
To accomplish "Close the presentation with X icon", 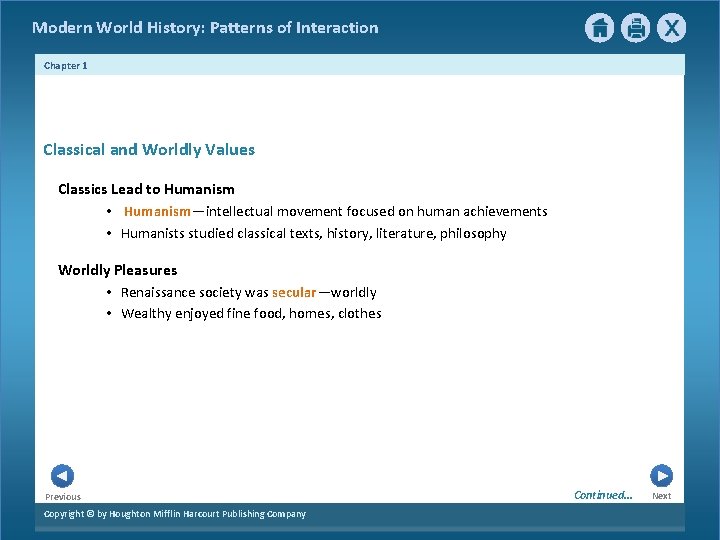I will (671, 28).
